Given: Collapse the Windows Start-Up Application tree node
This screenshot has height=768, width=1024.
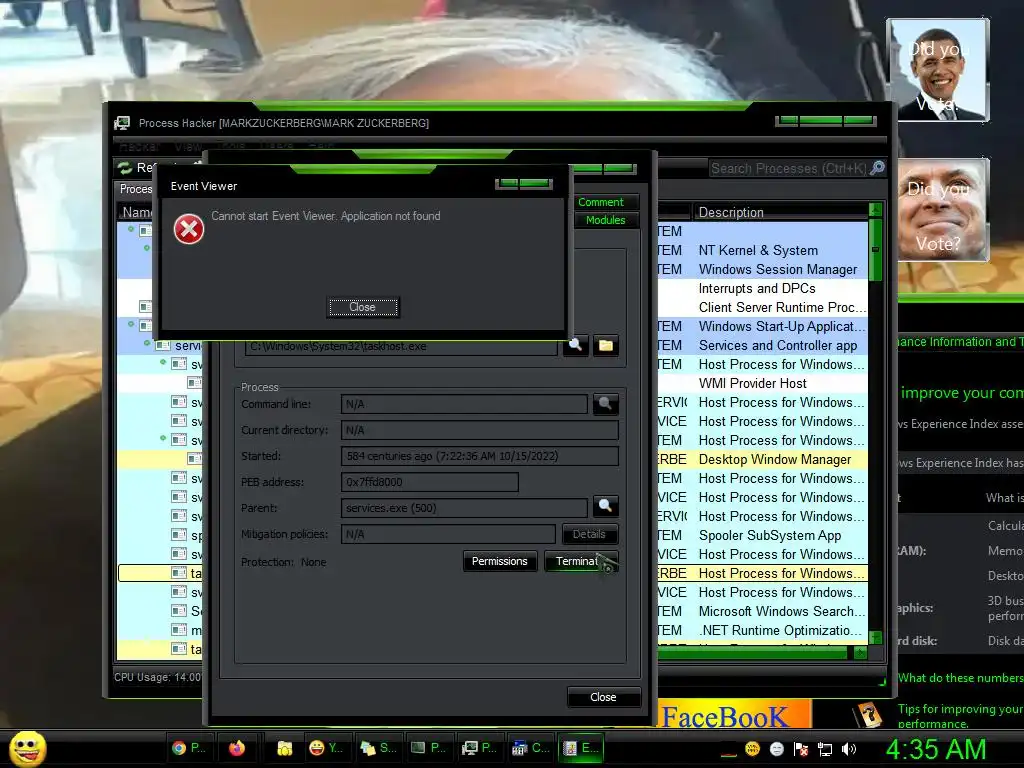Looking at the screenshot, I should pos(131,324).
